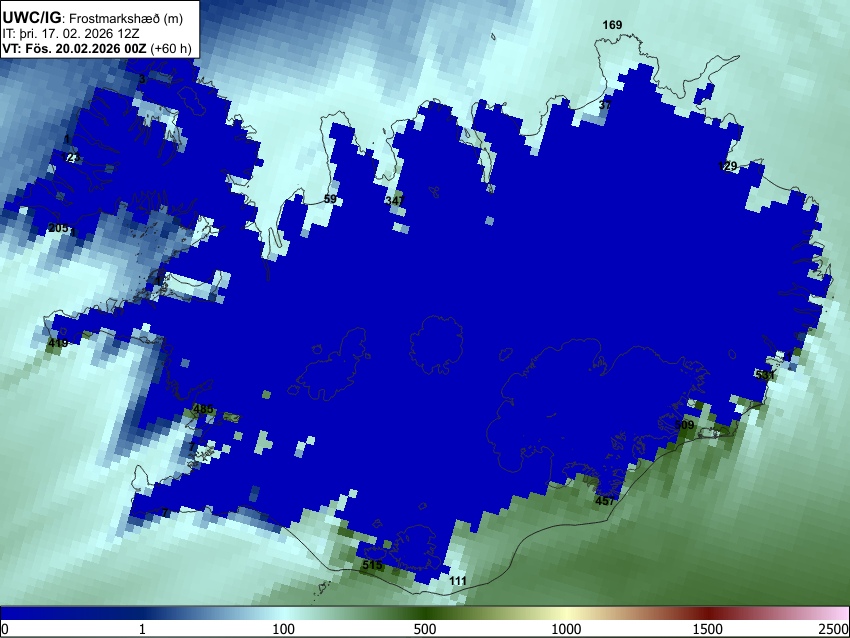The width and height of the screenshot is (850, 638).
Task: Click the pale yellow part of the color bar
Action: click(x=566, y=614)
